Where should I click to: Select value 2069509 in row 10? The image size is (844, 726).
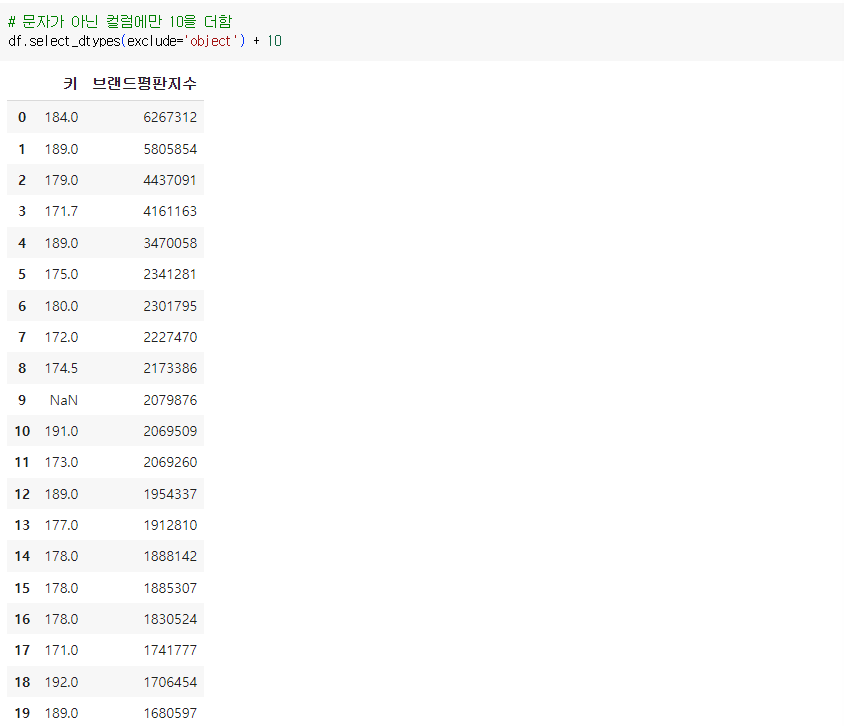pos(170,432)
